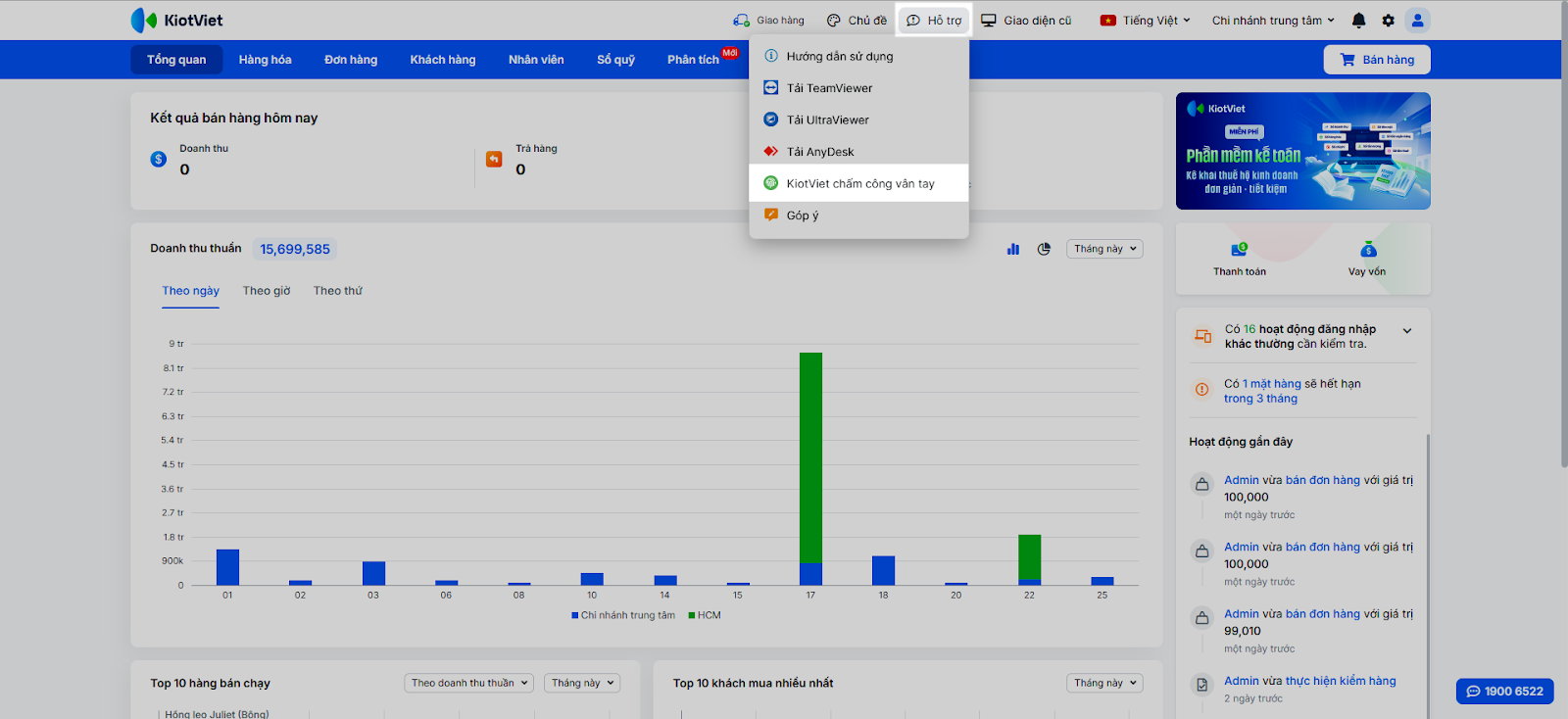Open the Nhân viên menu
The width and height of the screenshot is (1568, 719).
tap(536, 60)
